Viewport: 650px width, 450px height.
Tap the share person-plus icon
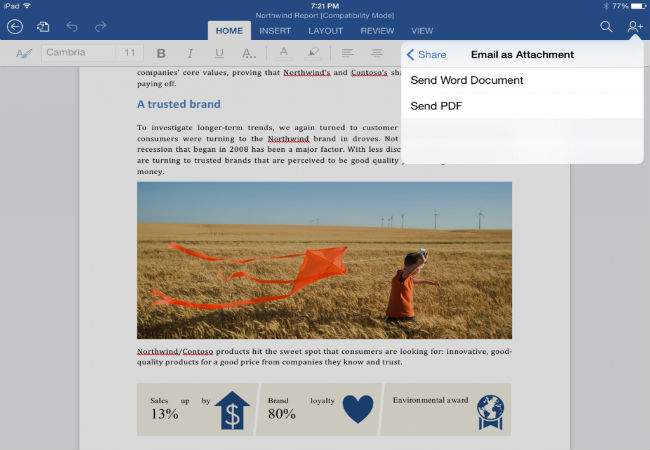[x=634, y=27]
